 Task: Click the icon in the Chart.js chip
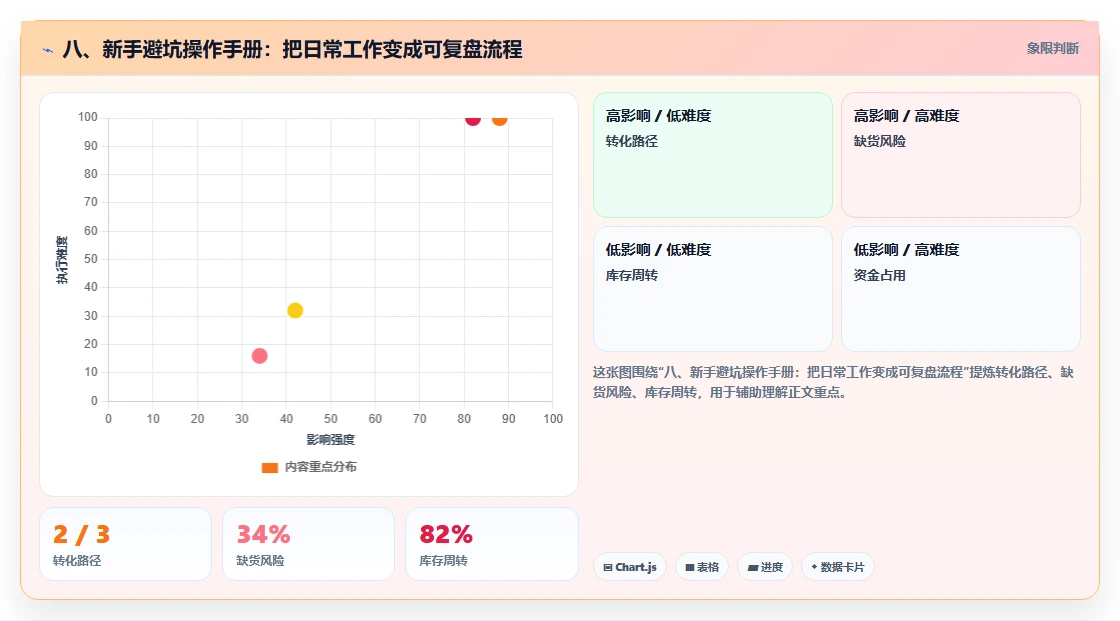coord(608,567)
